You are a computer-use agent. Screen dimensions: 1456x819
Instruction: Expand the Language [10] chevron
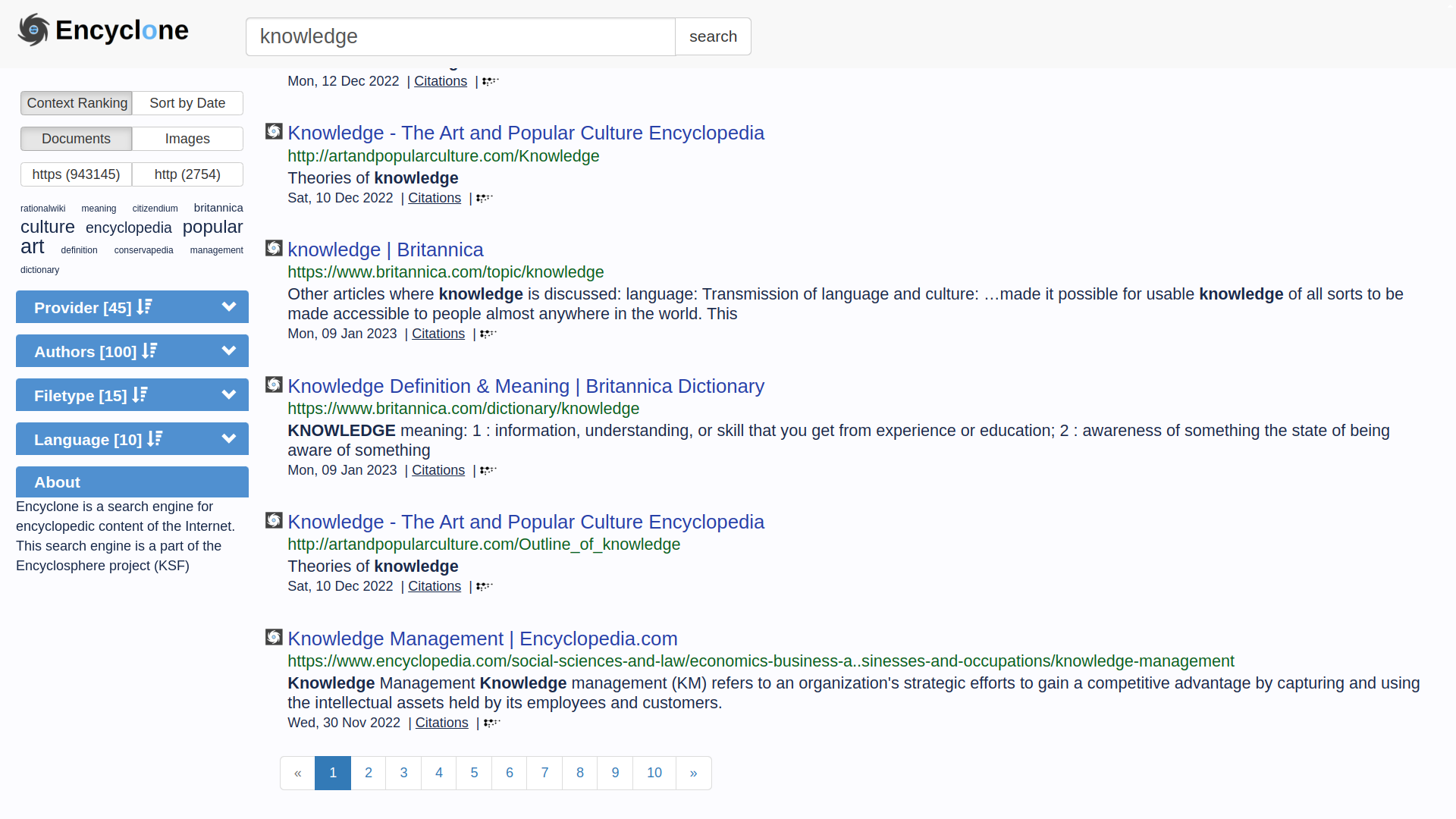(229, 439)
